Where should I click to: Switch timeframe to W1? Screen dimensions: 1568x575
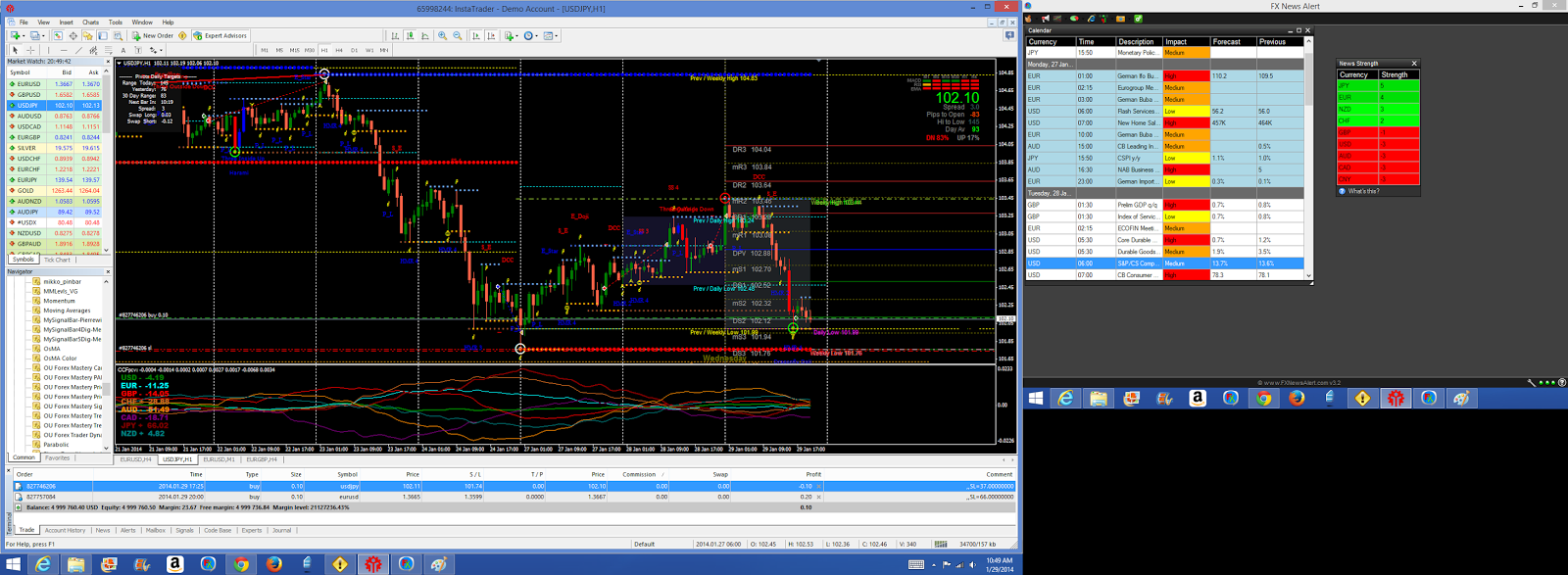[x=369, y=50]
